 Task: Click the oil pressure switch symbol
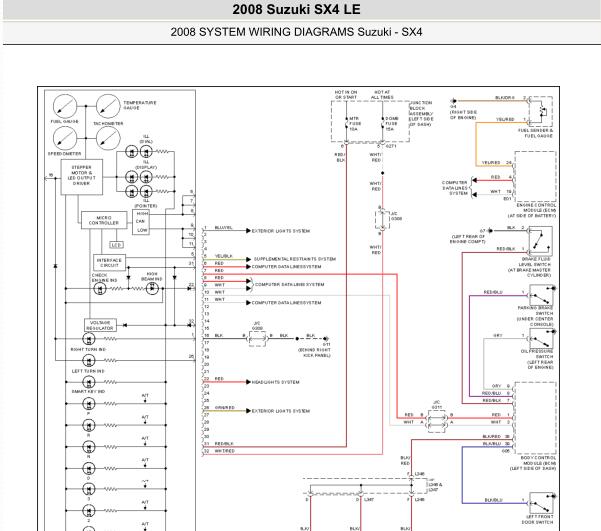541,338
